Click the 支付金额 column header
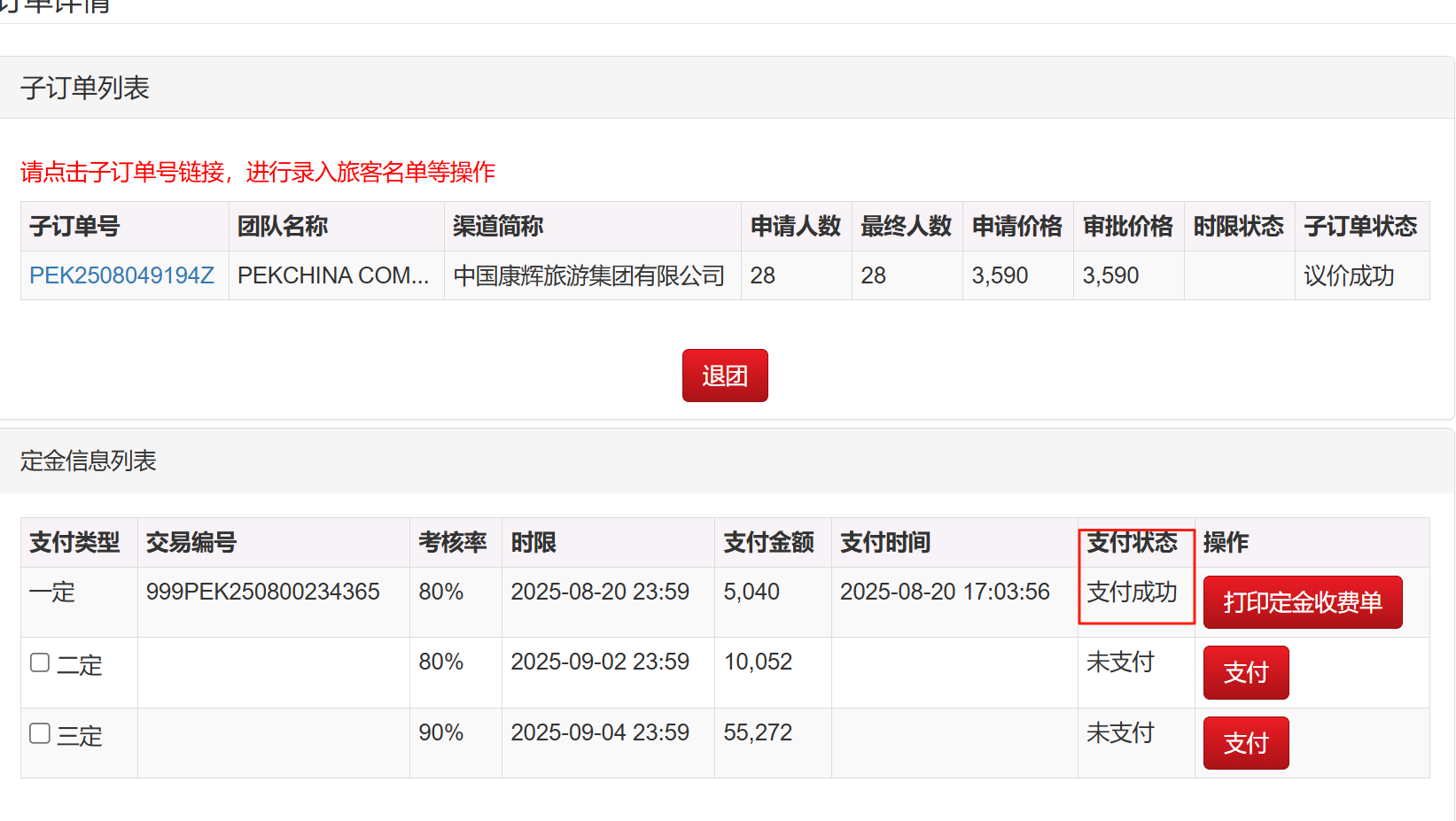1456x821 pixels. click(x=768, y=542)
